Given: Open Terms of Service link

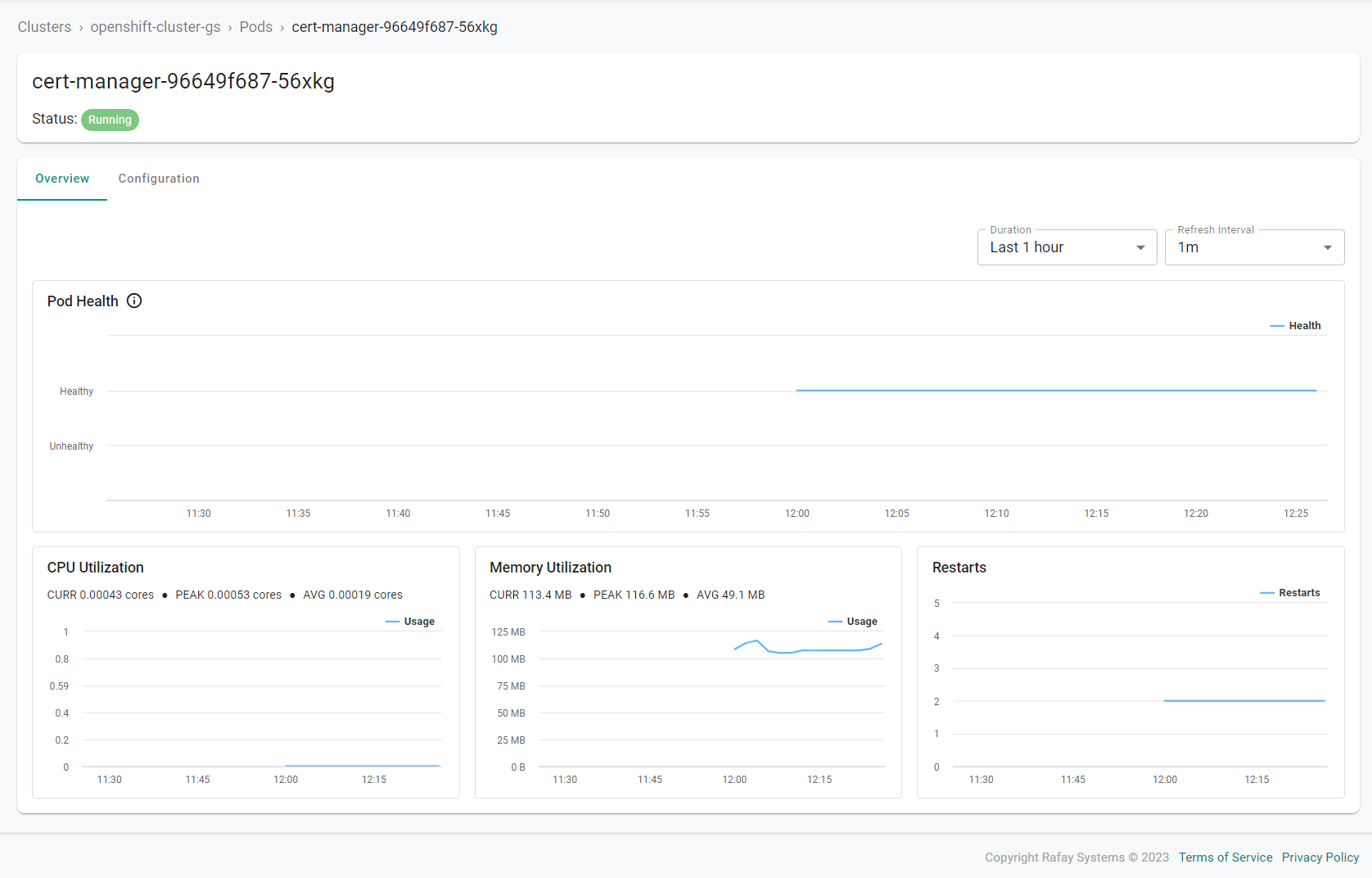Looking at the screenshot, I should click(x=1225, y=858).
